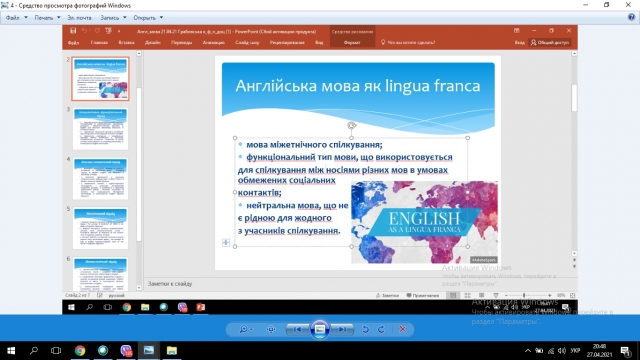Expand the Печать dropdown
Viewport: 640px width, 360px height.
click(x=47, y=18)
